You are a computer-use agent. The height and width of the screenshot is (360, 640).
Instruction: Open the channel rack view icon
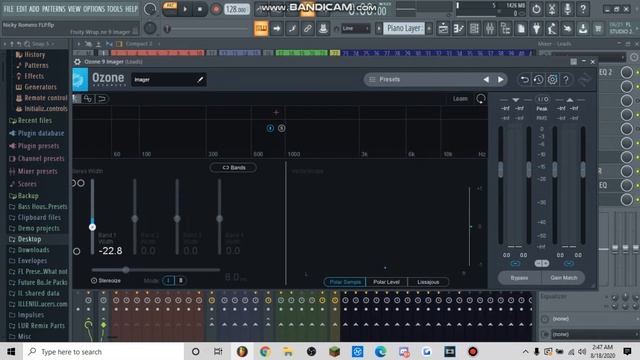click(x=474, y=29)
